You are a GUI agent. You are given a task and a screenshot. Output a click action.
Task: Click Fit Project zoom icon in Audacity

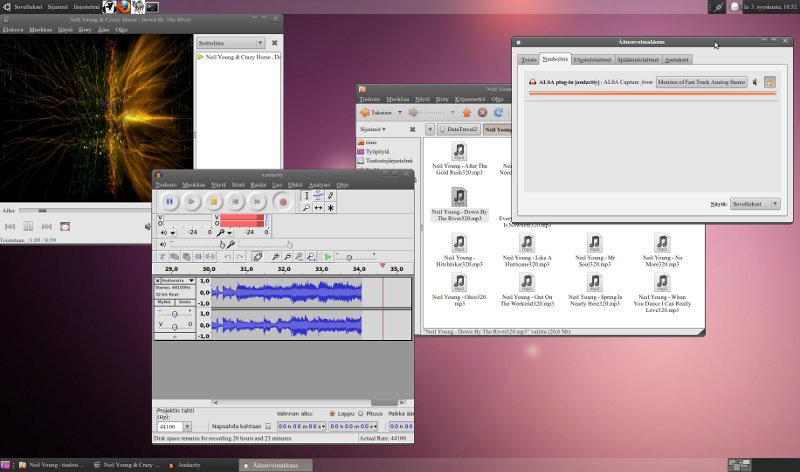click(x=311, y=257)
